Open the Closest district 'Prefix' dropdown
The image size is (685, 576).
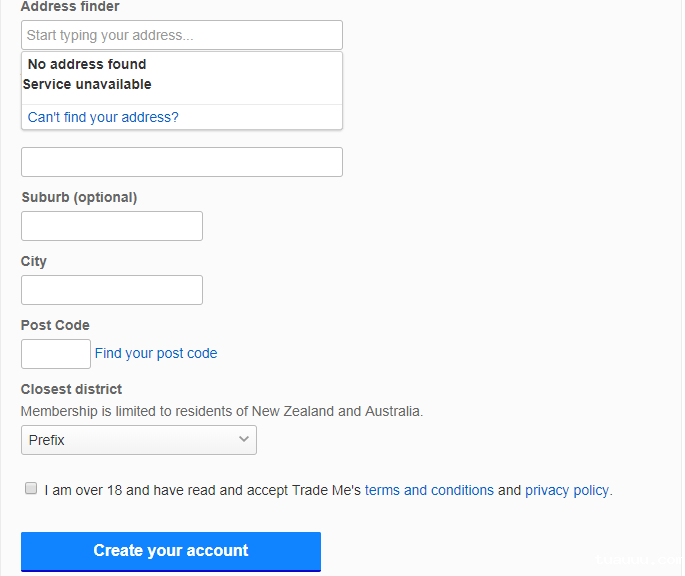(x=130, y=440)
